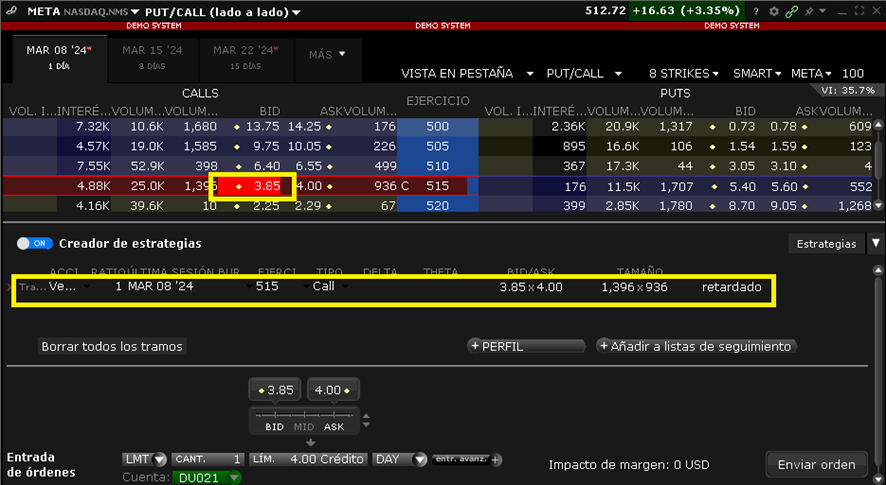Click the CANT. quantity input field
Viewport: 886px width, 485px height.
(x=208, y=460)
